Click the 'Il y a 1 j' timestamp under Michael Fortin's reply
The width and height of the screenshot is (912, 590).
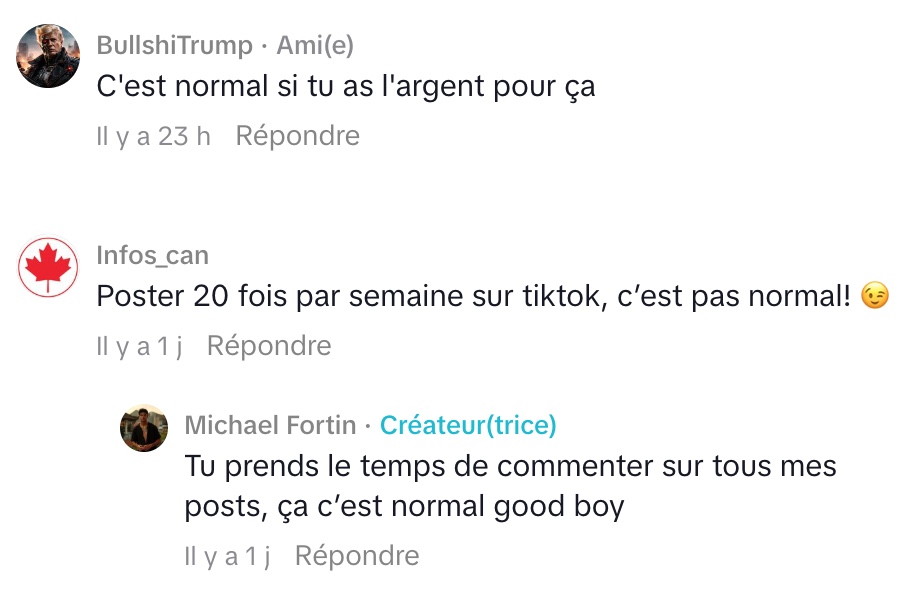point(227,556)
